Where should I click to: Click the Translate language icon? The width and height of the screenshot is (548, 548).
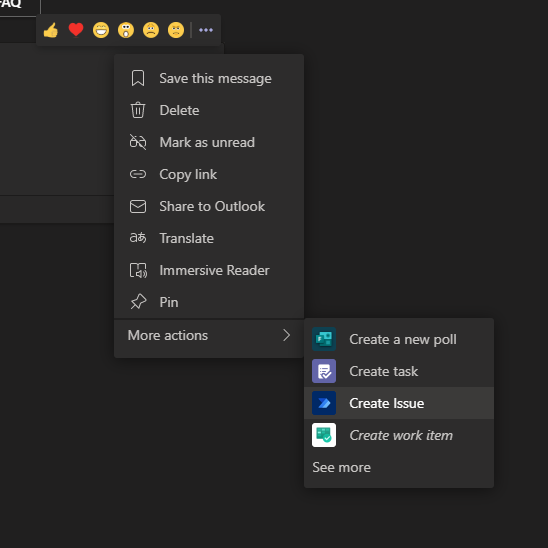(x=138, y=238)
